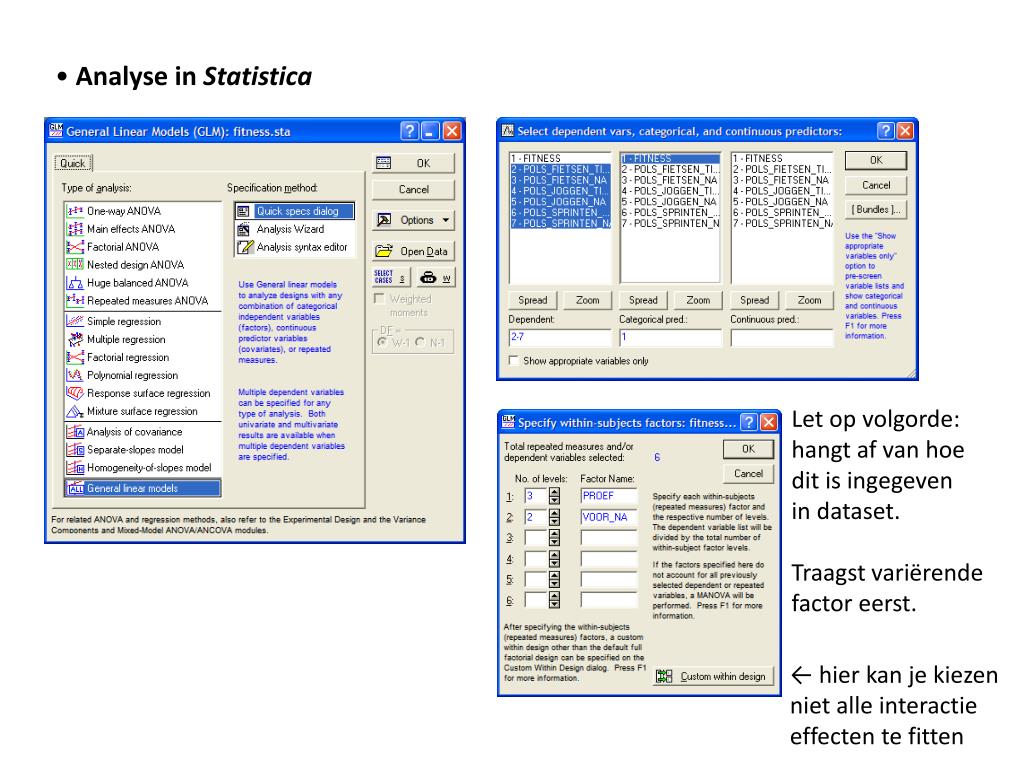
Task: Click Cancel in the GLM dialog
Action: point(413,189)
